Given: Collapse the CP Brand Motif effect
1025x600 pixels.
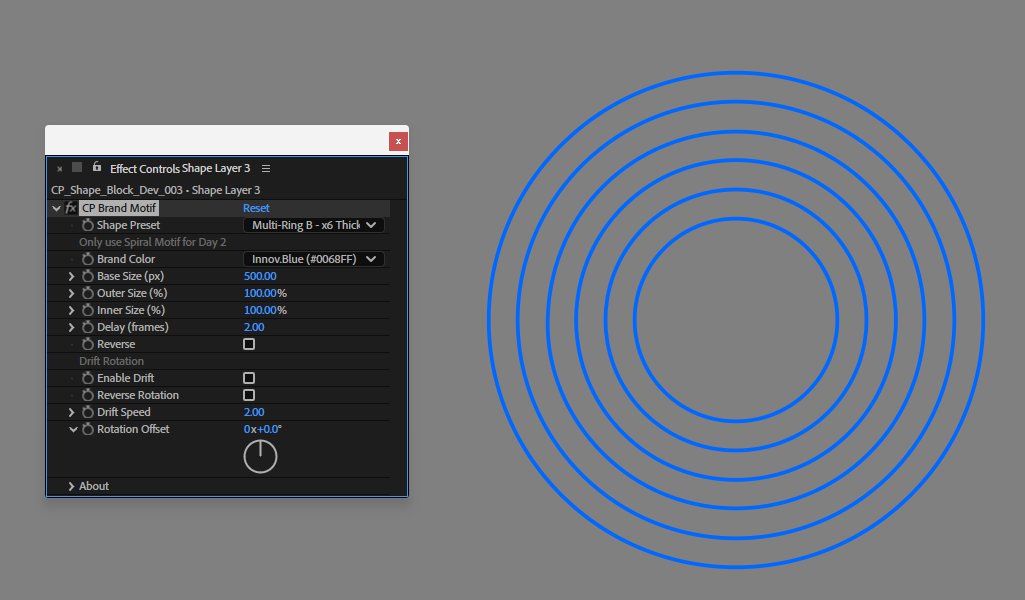Looking at the screenshot, I should pos(56,208).
